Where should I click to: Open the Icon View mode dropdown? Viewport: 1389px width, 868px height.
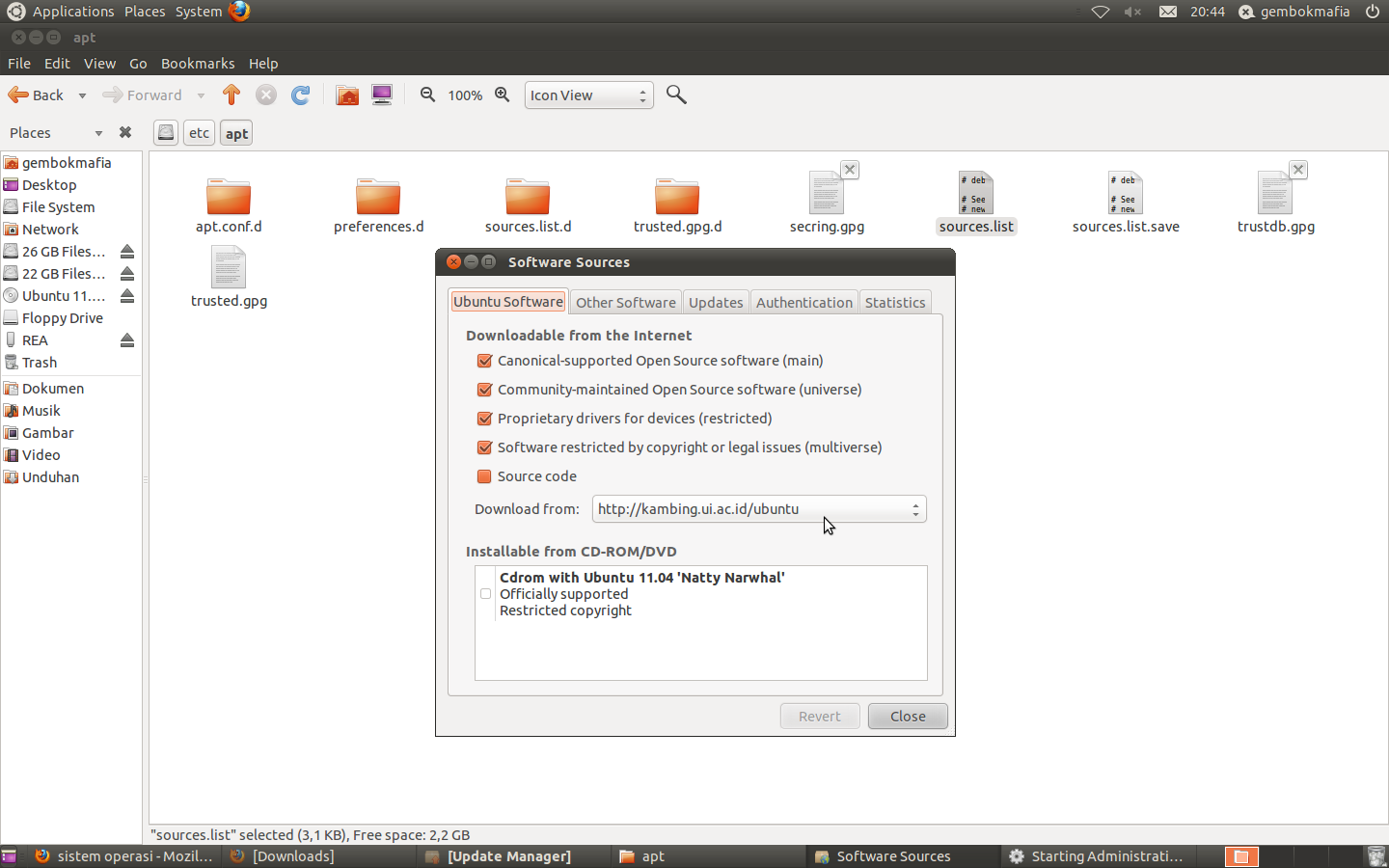(588, 95)
